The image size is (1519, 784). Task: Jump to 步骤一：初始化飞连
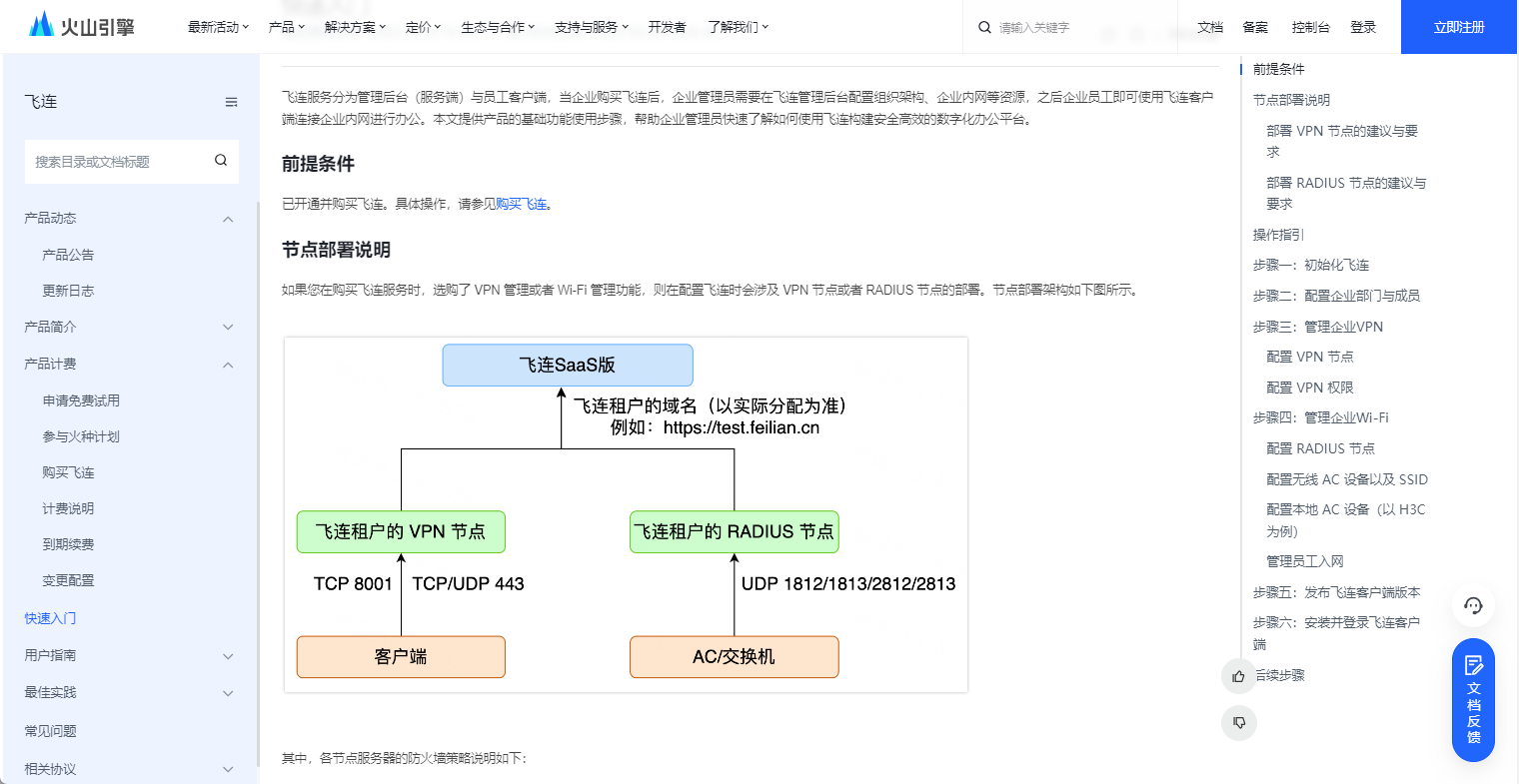1311,265
